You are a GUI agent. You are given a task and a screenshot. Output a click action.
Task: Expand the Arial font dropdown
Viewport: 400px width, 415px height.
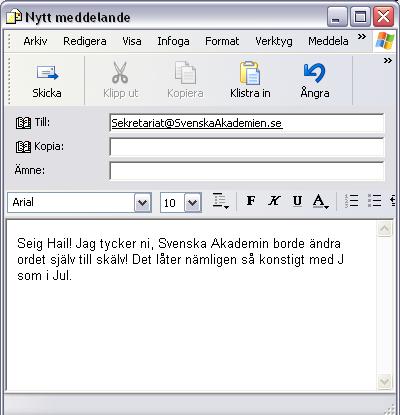143,202
